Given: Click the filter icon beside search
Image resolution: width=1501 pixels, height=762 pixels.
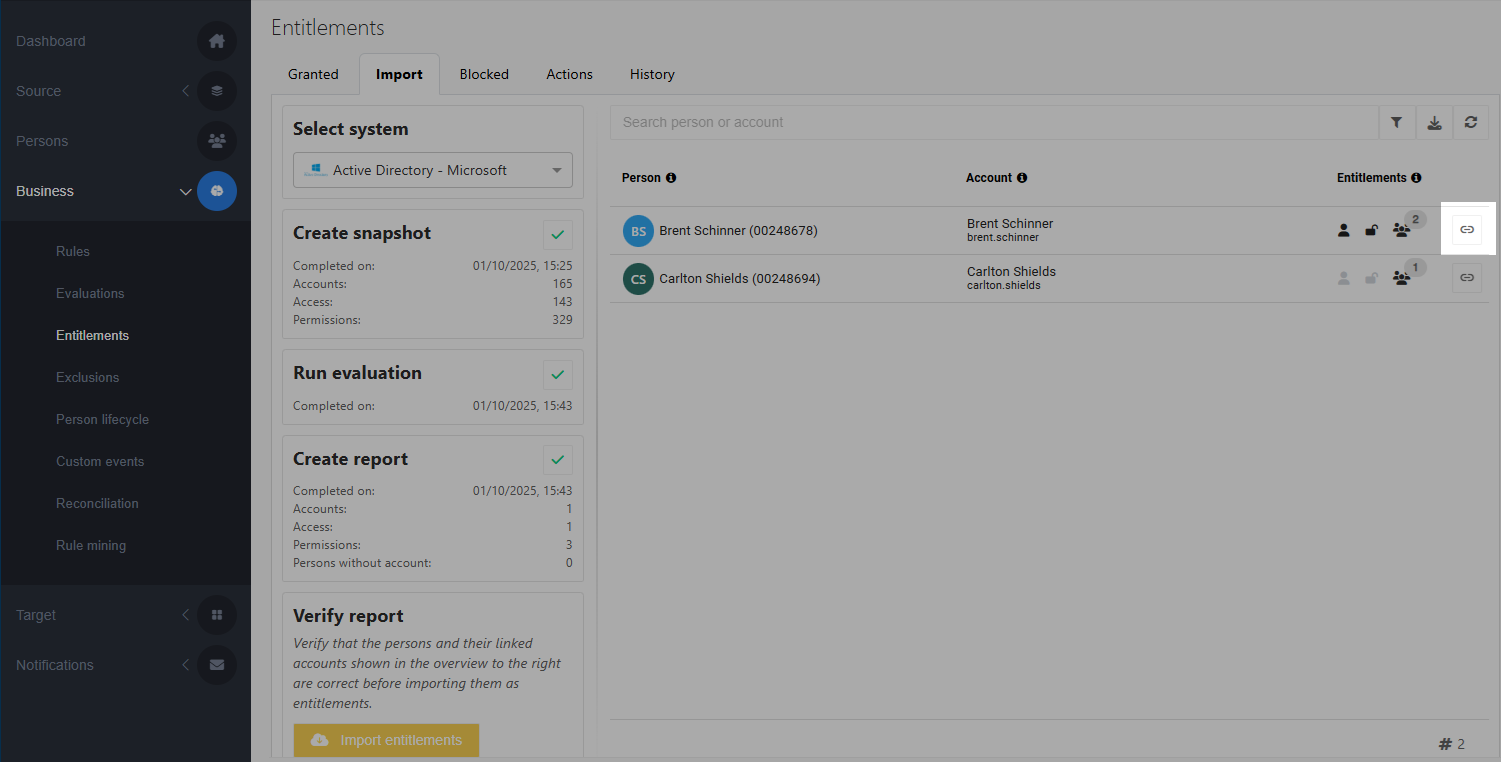Looking at the screenshot, I should point(1396,123).
